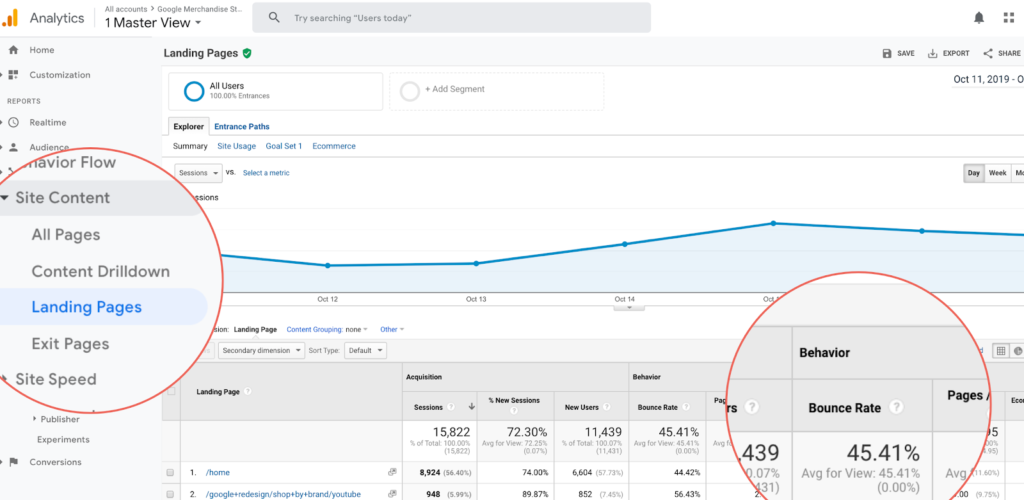The width and height of the screenshot is (1024, 500).
Task: Open the Oct 11, 2019 date range picker
Action: click(x=988, y=80)
